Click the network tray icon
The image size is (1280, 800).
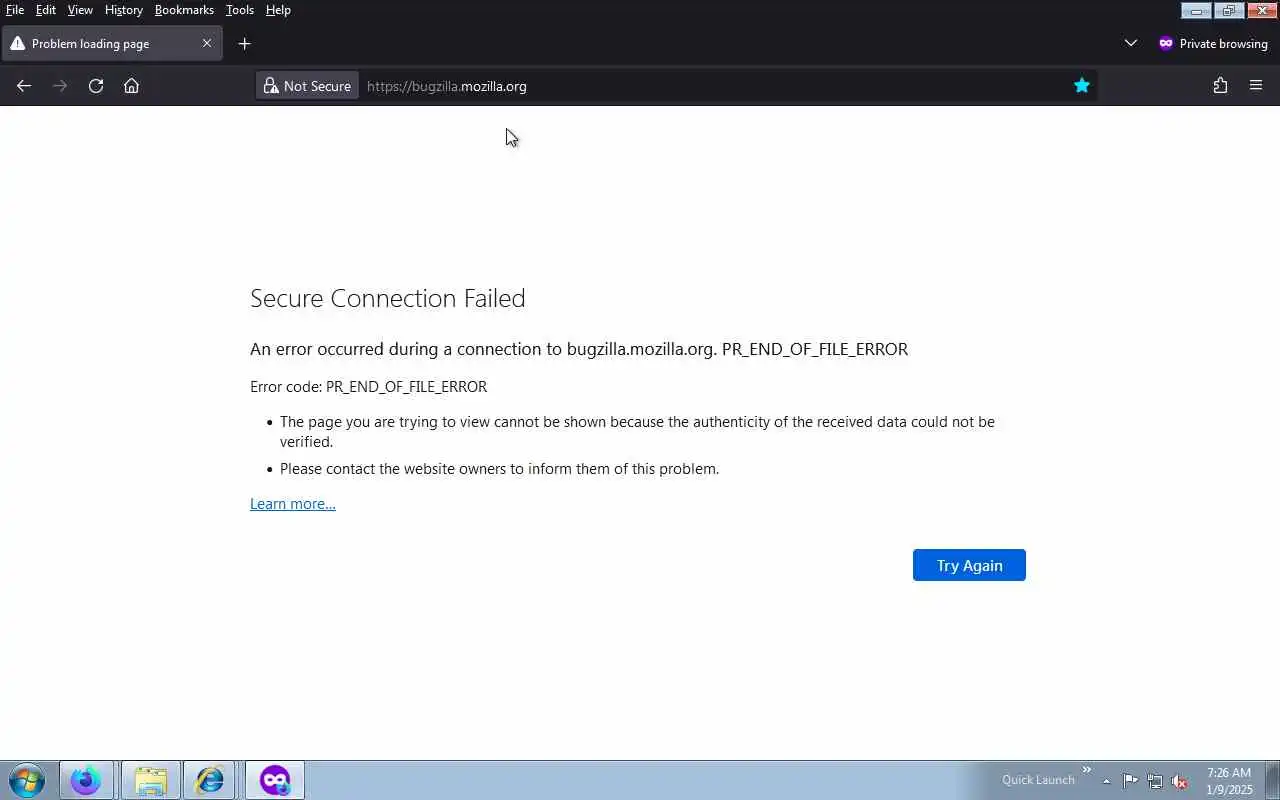click(1155, 781)
